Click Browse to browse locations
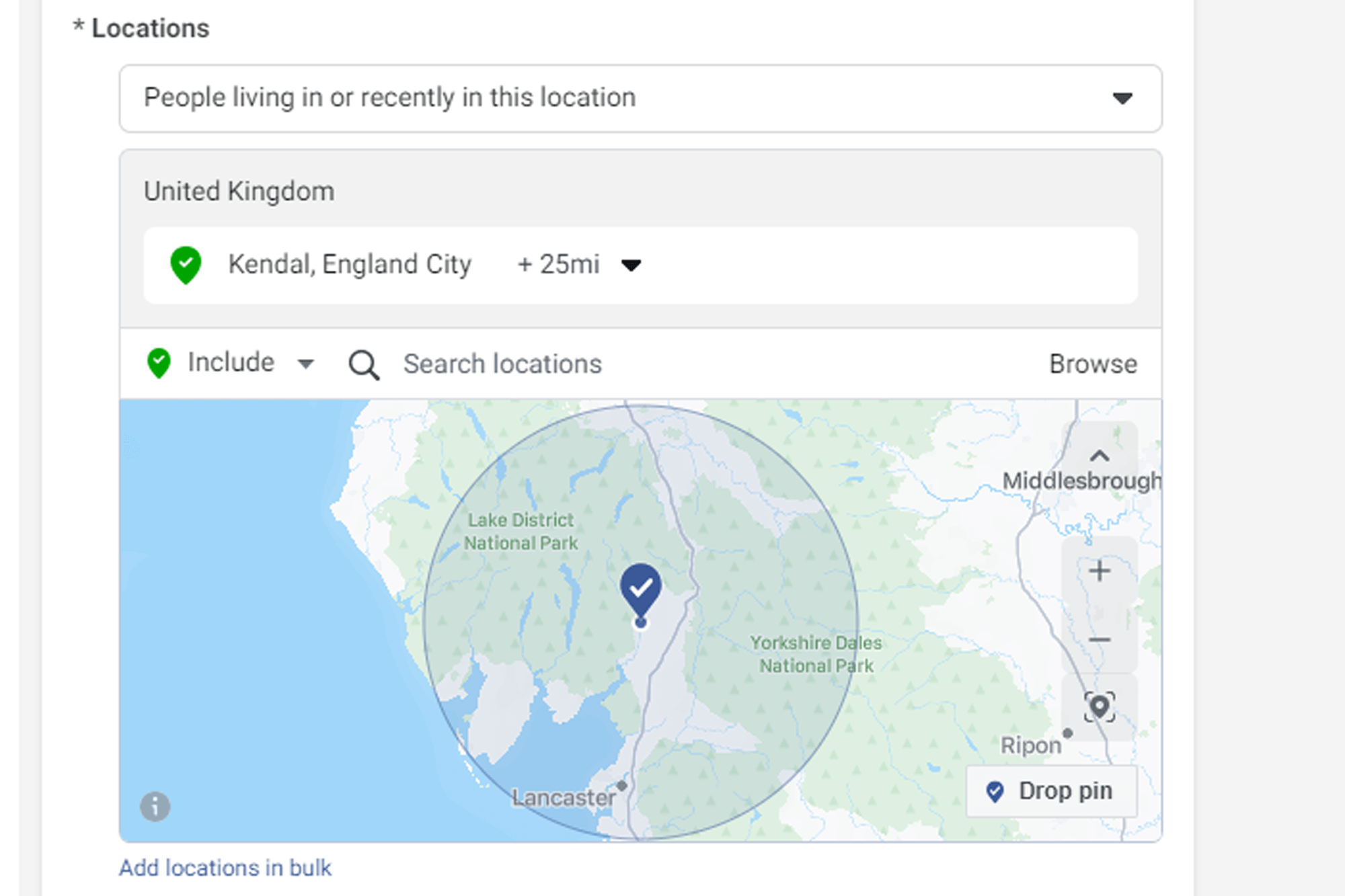Viewport: 1345px width, 896px height. tap(1093, 364)
